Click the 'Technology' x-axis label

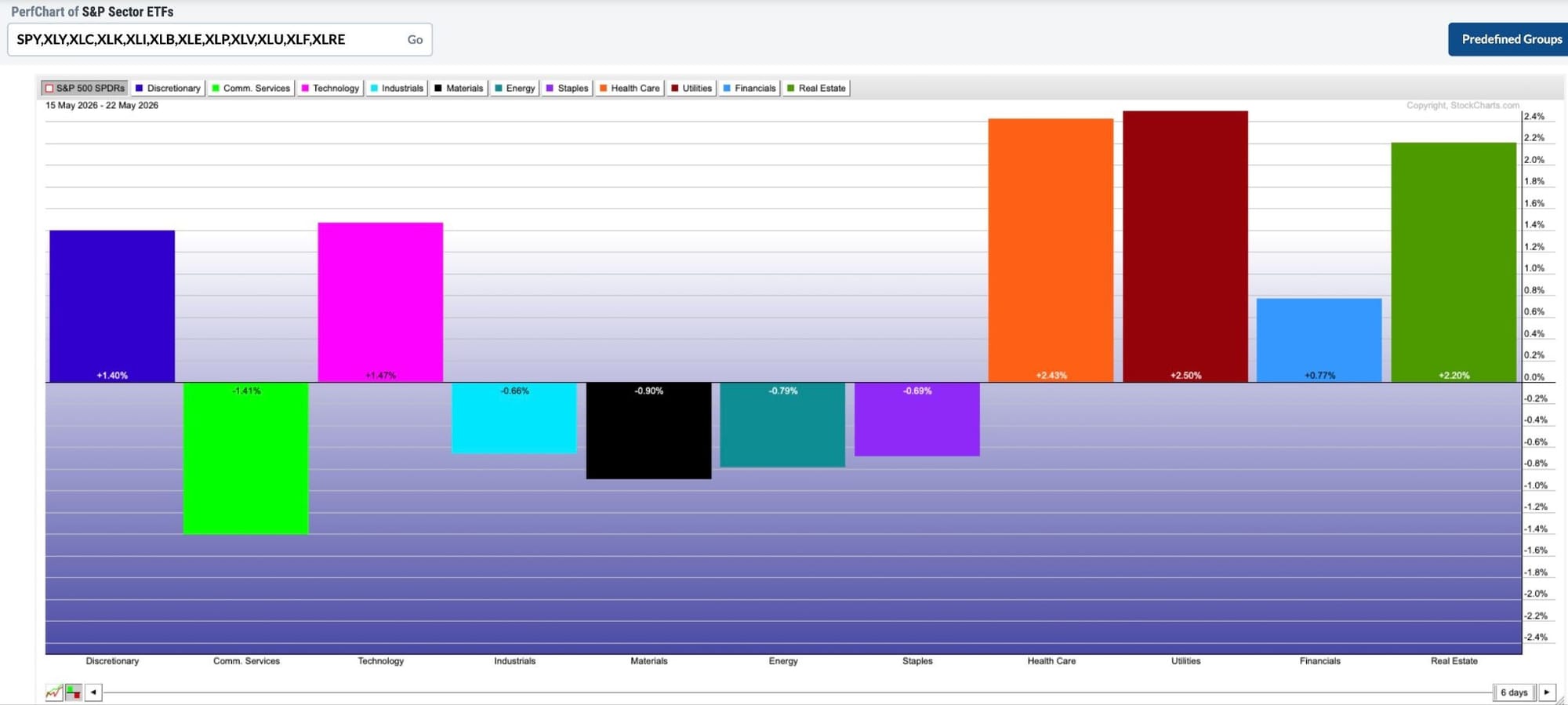point(380,661)
